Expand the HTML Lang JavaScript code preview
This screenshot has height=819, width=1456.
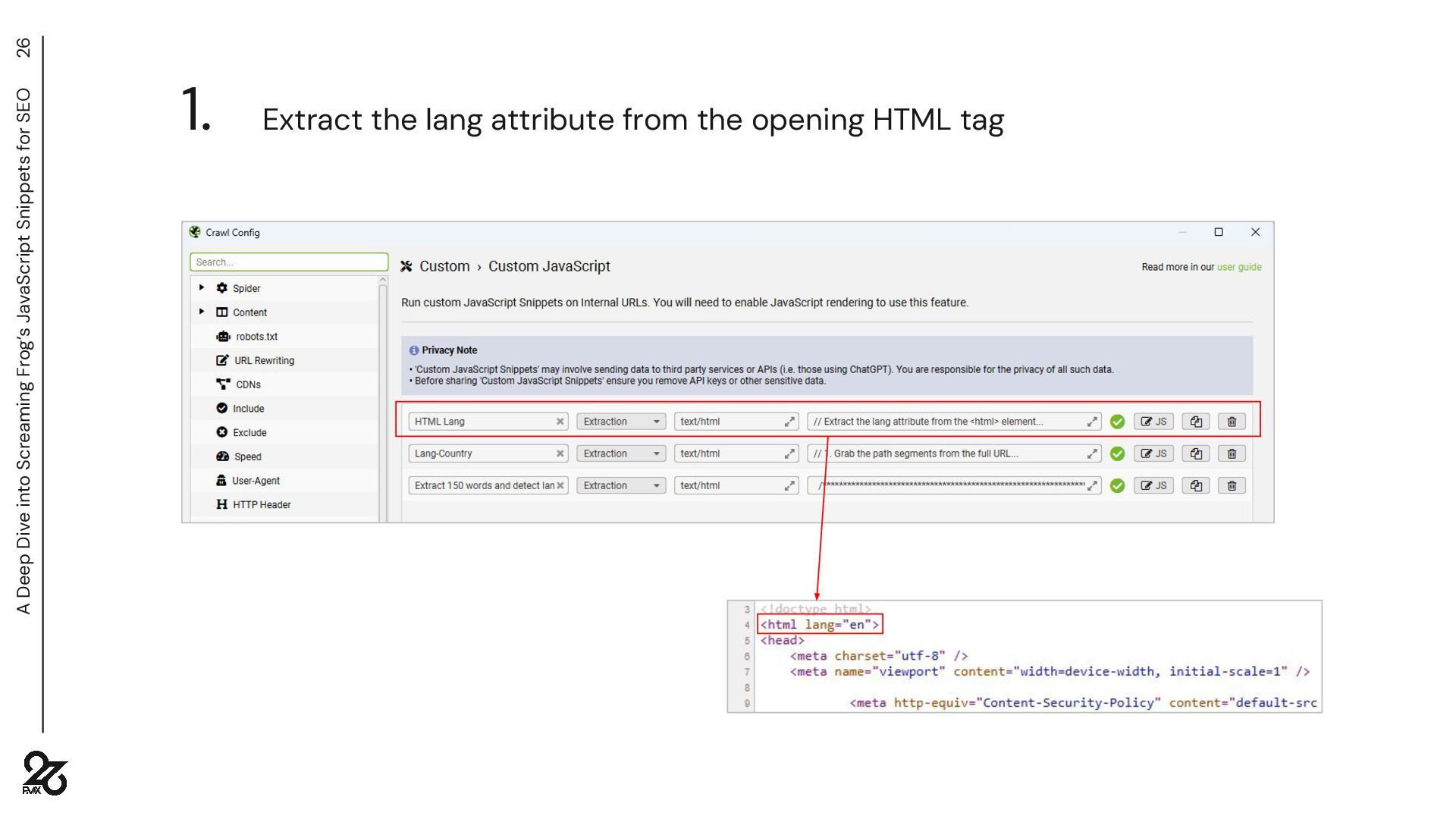pyautogui.click(x=1092, y=422)
